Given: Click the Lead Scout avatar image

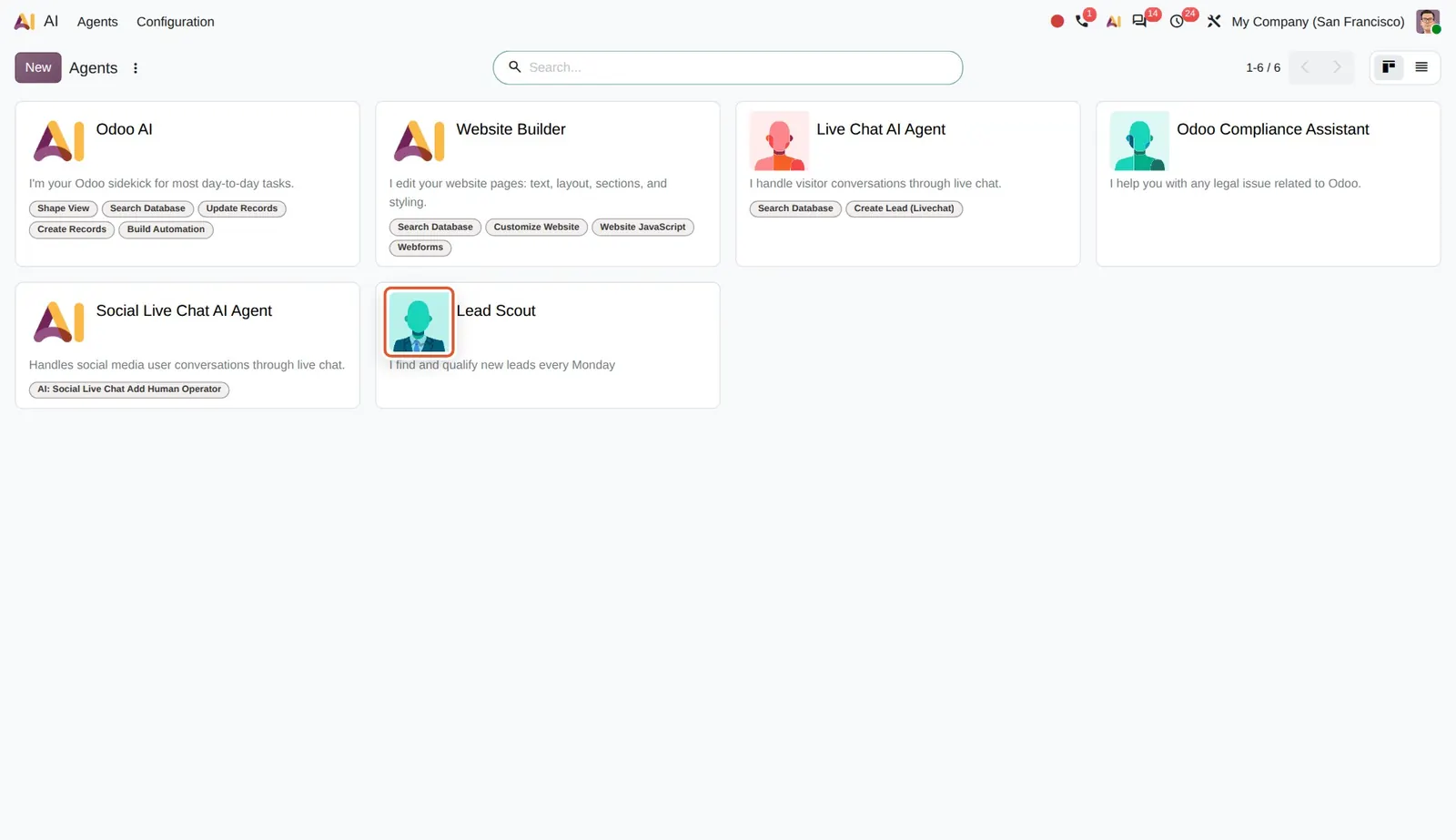Looking at the screenshot, I should (419, 322).
